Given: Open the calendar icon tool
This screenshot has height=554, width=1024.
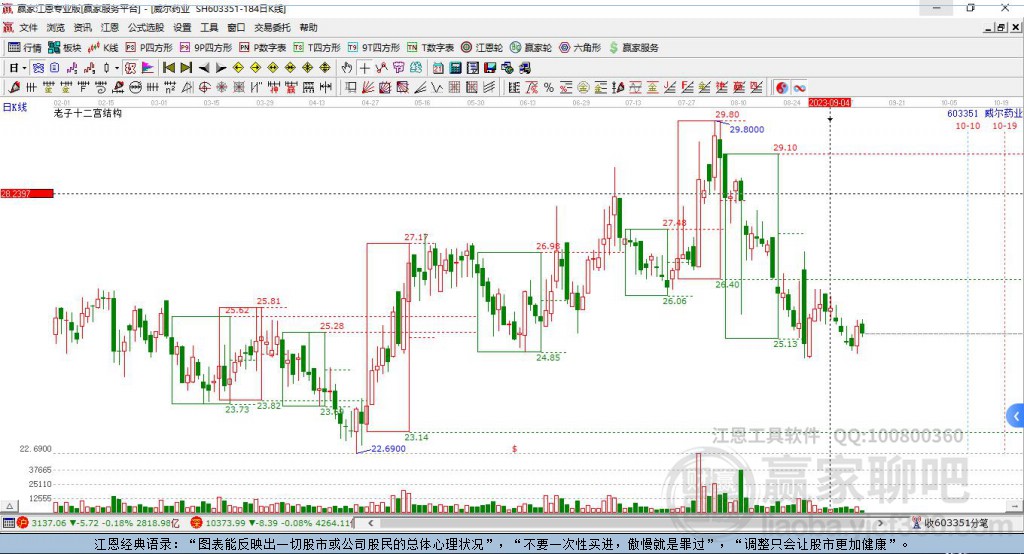Looking at the screenshot, I should (x=438, y=68).
